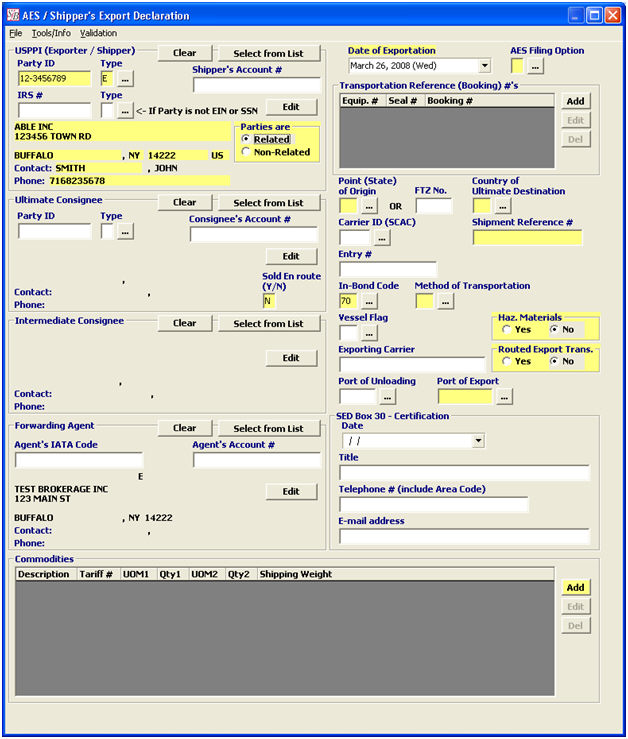Screen dimensions: 628x739
Task: Open Country of Ultimate Destination lookup
Action: [x=503, y=206]
